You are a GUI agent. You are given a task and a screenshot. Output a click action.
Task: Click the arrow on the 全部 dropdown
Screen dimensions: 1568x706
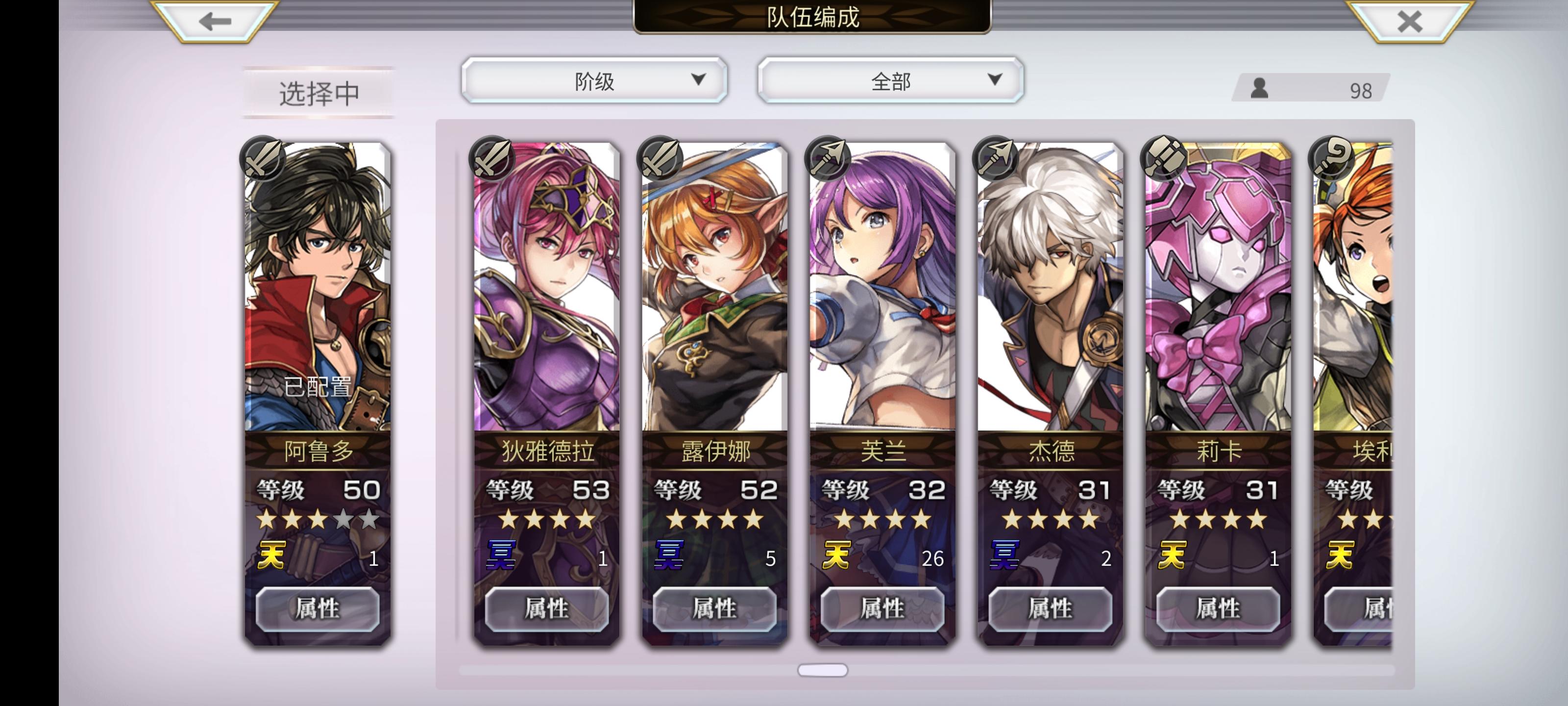(995, 80)
